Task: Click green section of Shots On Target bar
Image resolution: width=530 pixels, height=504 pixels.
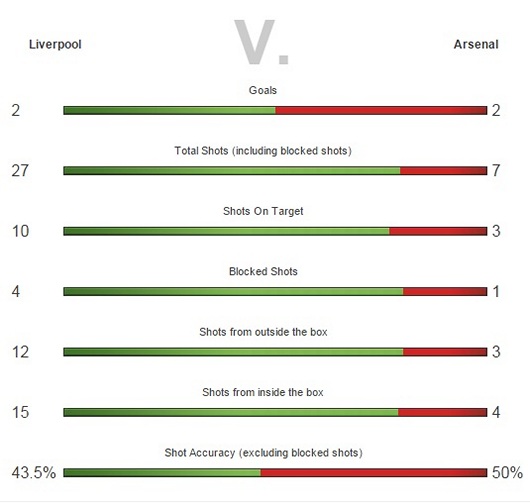Action: (x=226, y=231)
